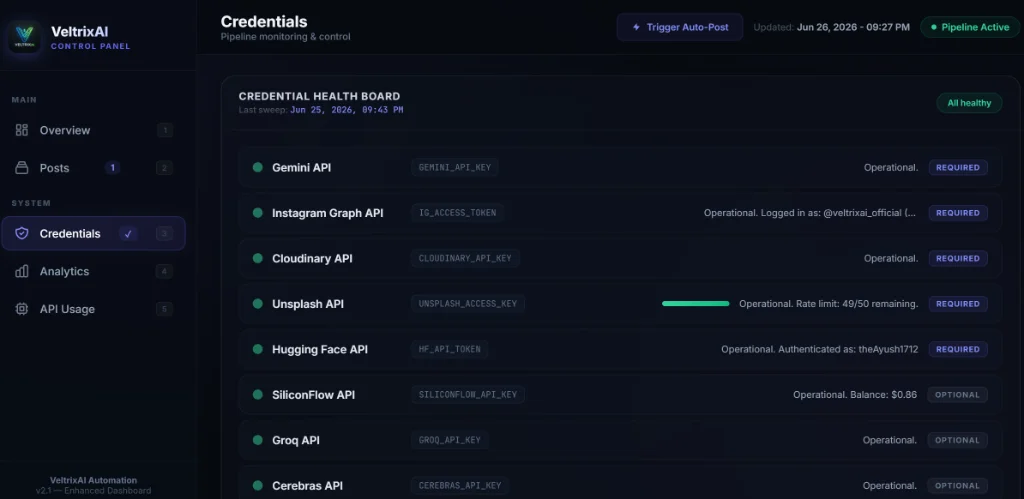Open the Posts section
Viewport: 1024px width, 499px height.
pyautogui.click(x=93, y=168)
